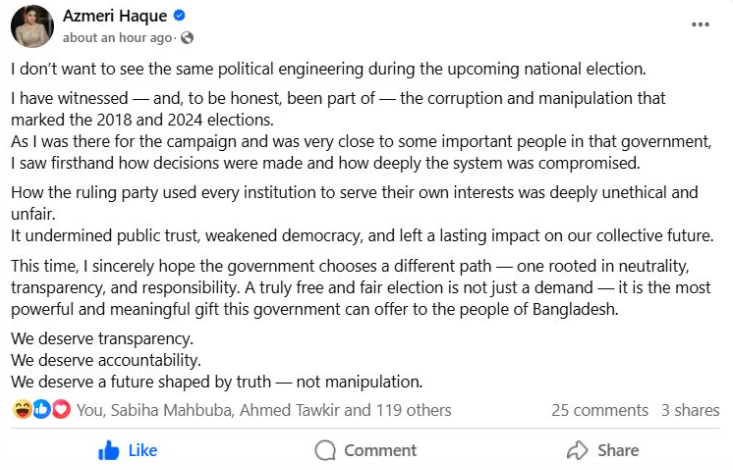
Task: Click the "Like" label text
Action: [143, 450]
